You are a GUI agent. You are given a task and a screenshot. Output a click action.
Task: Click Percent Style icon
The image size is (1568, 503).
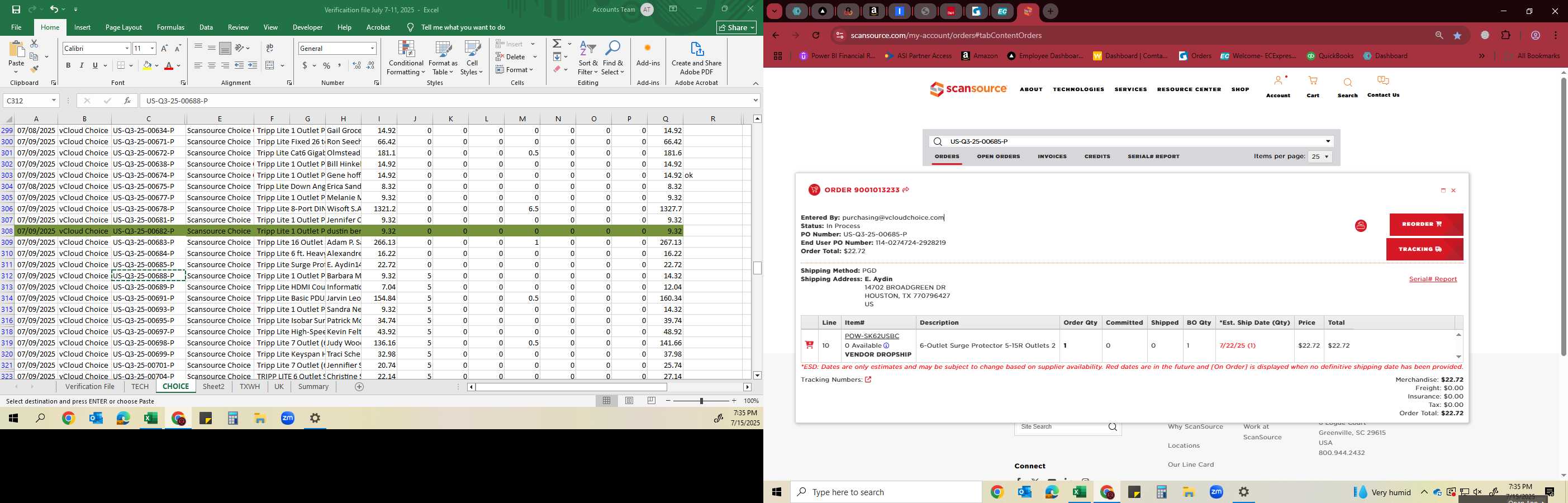(x=327, y=65)
